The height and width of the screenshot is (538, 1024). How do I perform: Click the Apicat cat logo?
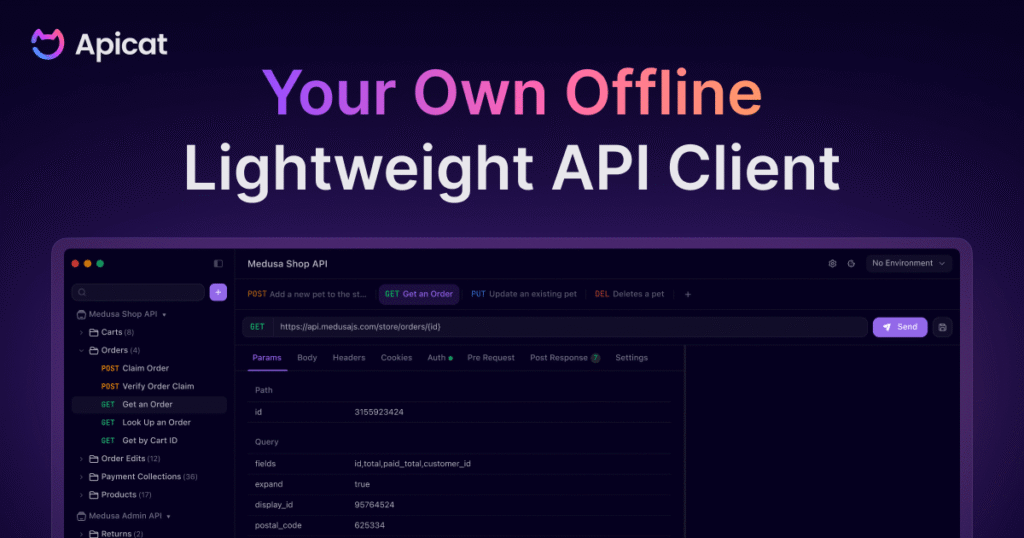tap(47, 45)
